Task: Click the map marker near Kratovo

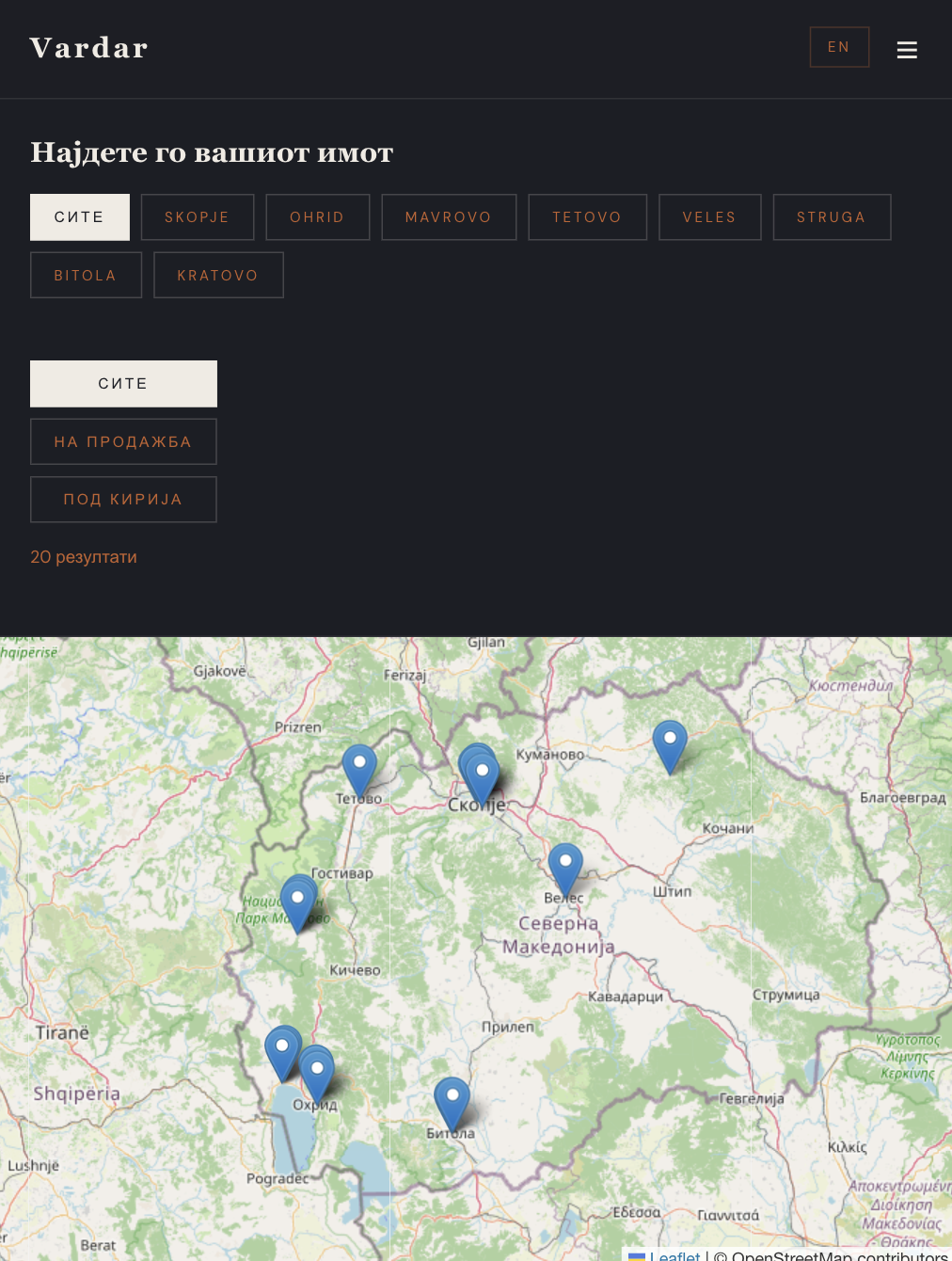Action: [x=670, y=746]
